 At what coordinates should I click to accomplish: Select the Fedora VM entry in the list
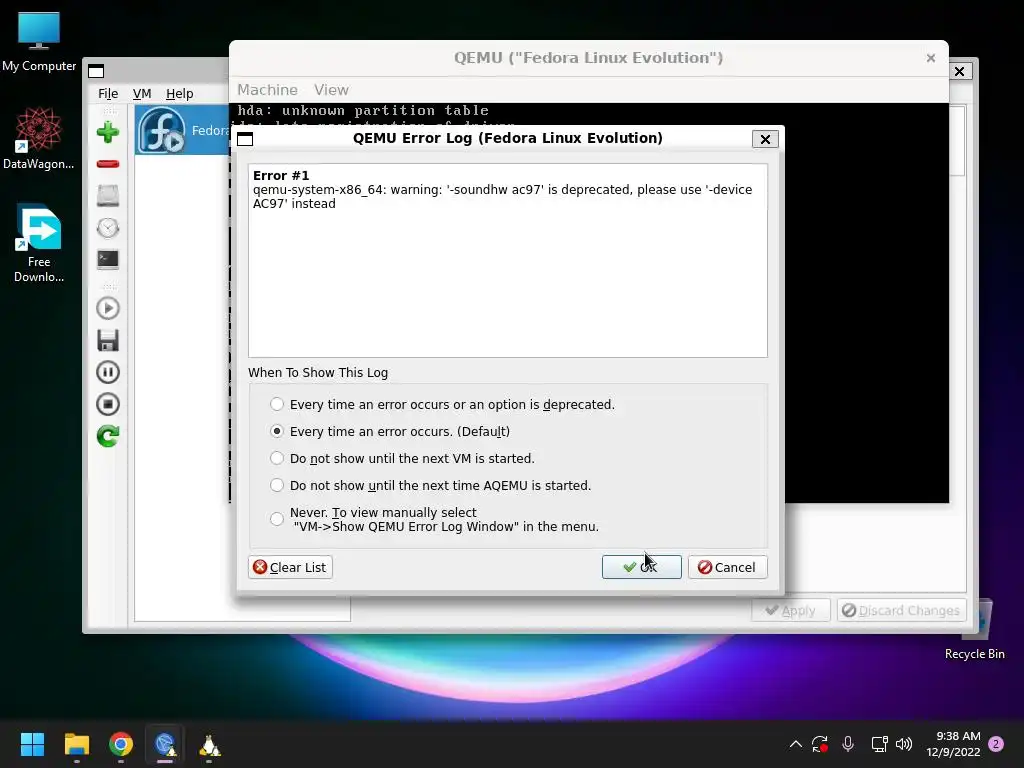coord(182,130)
